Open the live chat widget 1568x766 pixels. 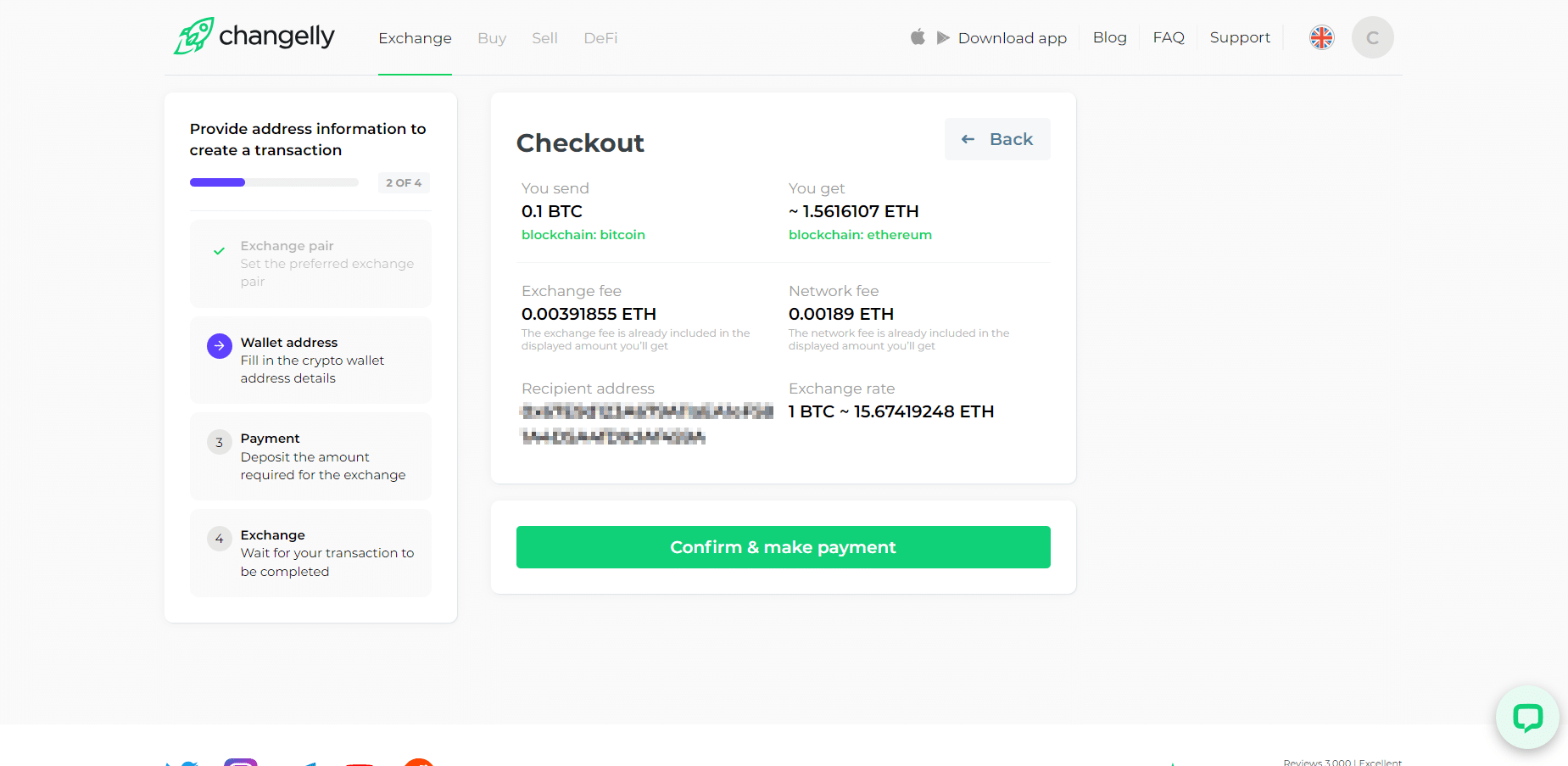[1526, 718]
